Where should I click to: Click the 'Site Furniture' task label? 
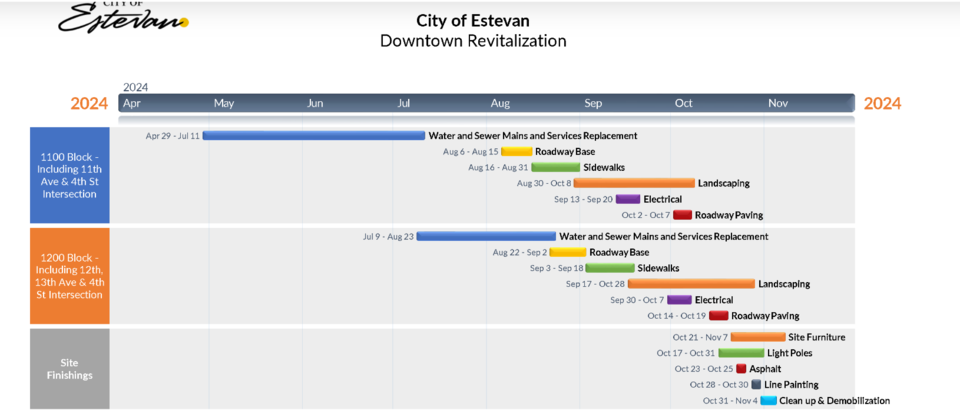coord(817,337)
